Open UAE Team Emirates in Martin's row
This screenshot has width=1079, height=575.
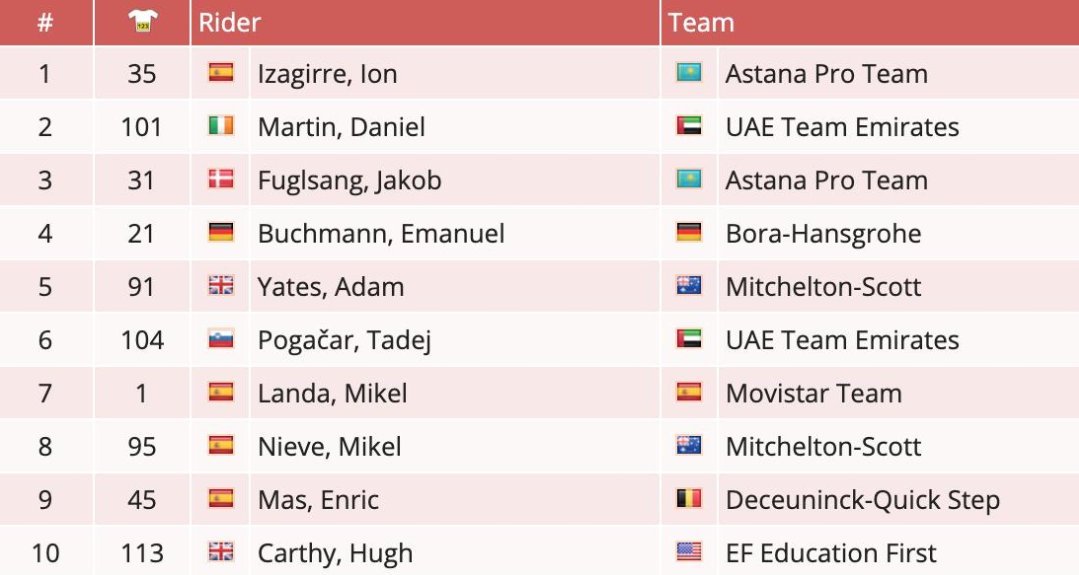click(x=842, y=127)
